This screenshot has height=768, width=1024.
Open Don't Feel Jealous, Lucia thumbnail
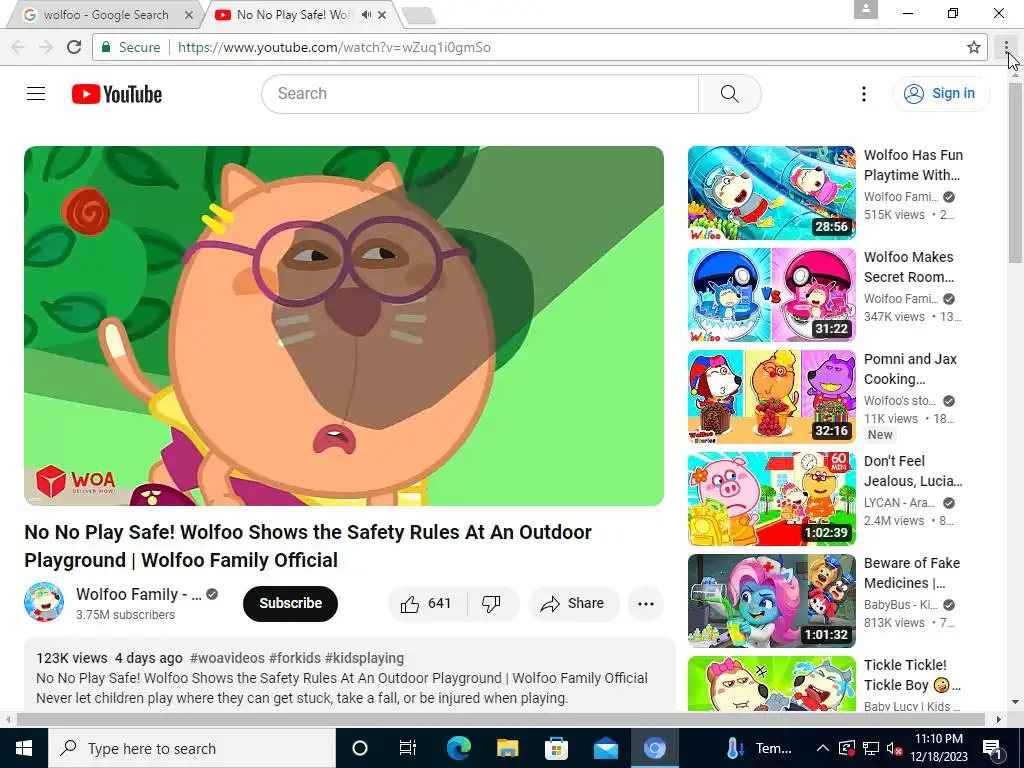(771, 499)
